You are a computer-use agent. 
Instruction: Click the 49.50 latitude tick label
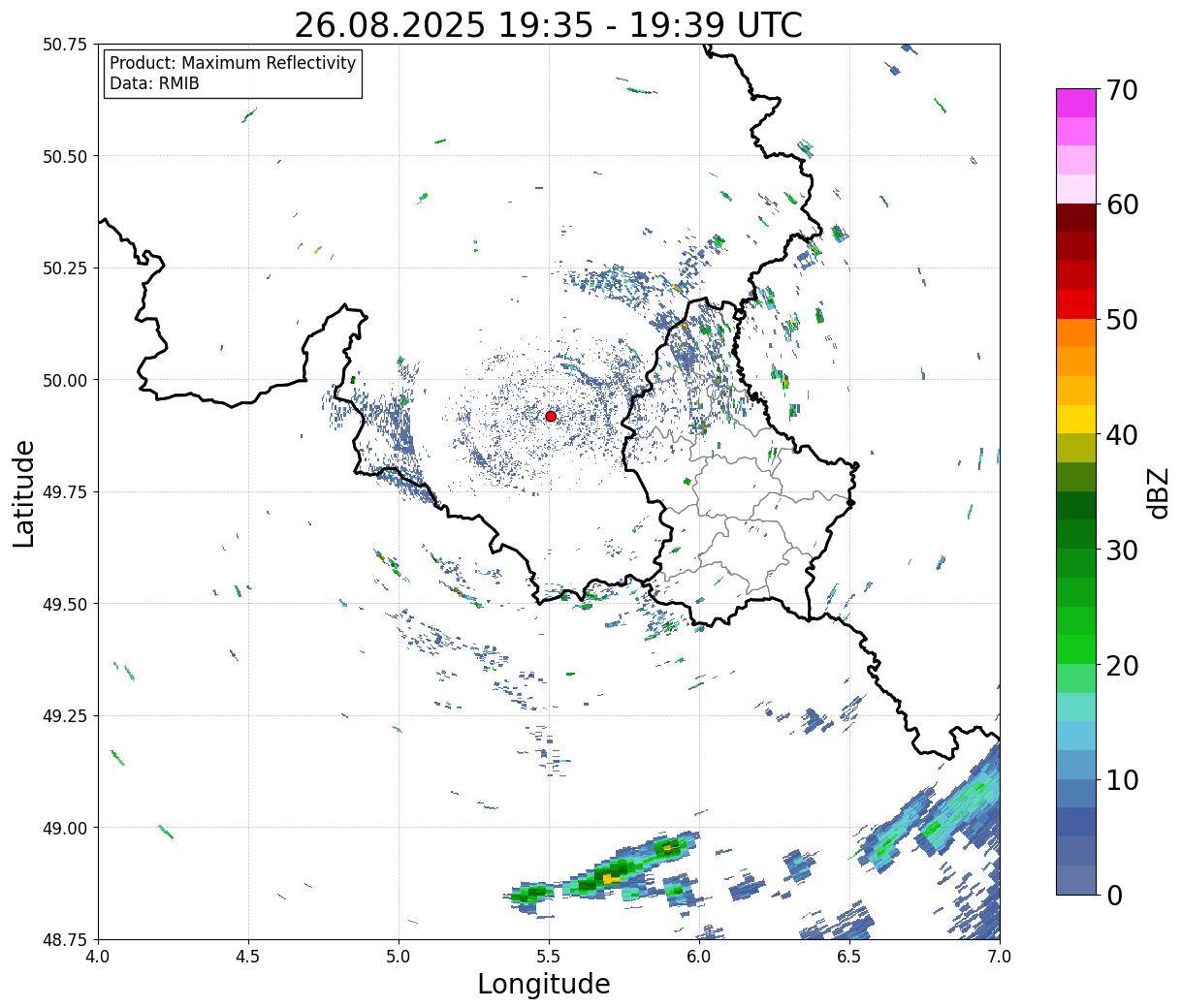[65, 604]
